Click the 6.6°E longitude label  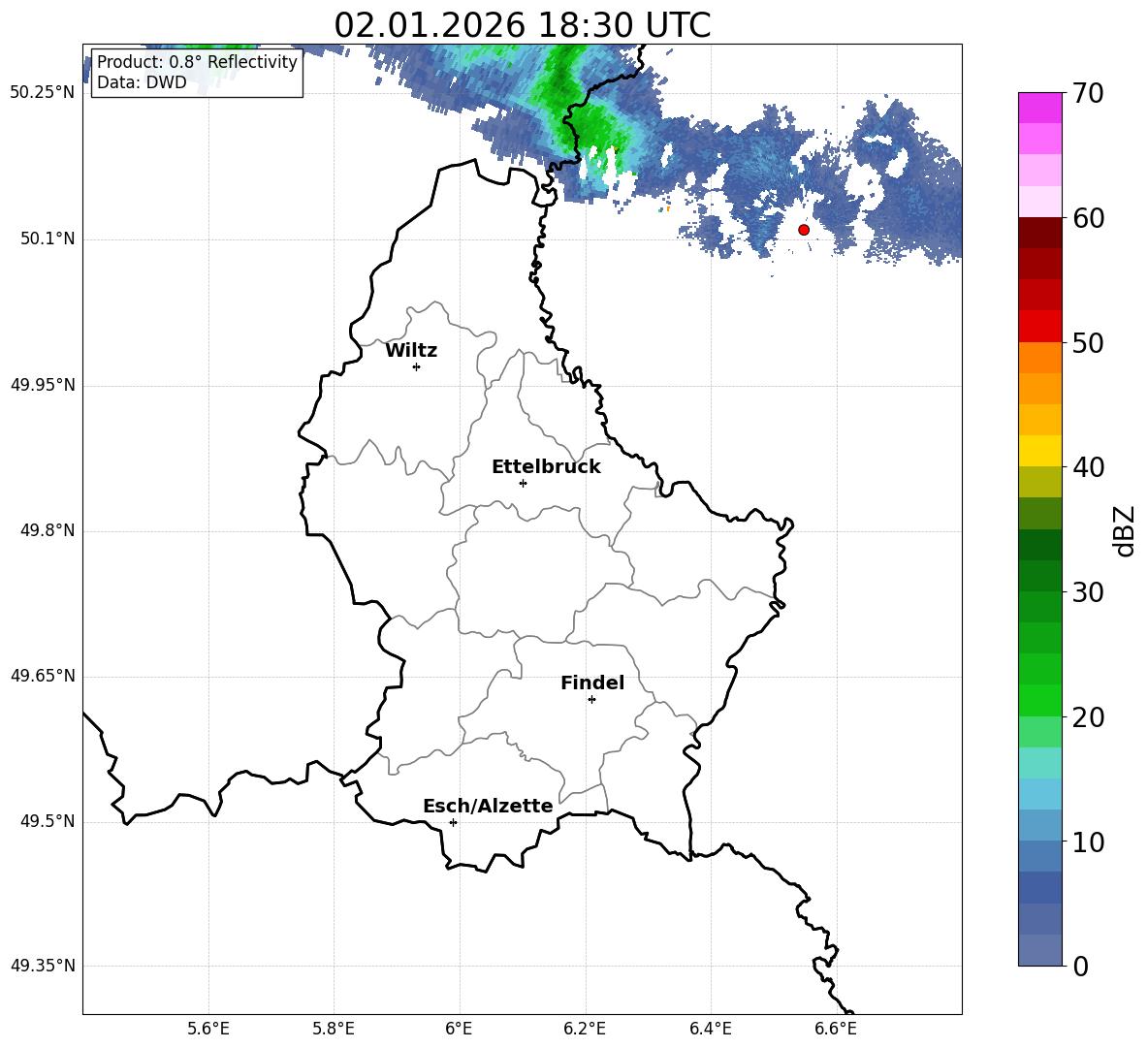click(836, 1029)
